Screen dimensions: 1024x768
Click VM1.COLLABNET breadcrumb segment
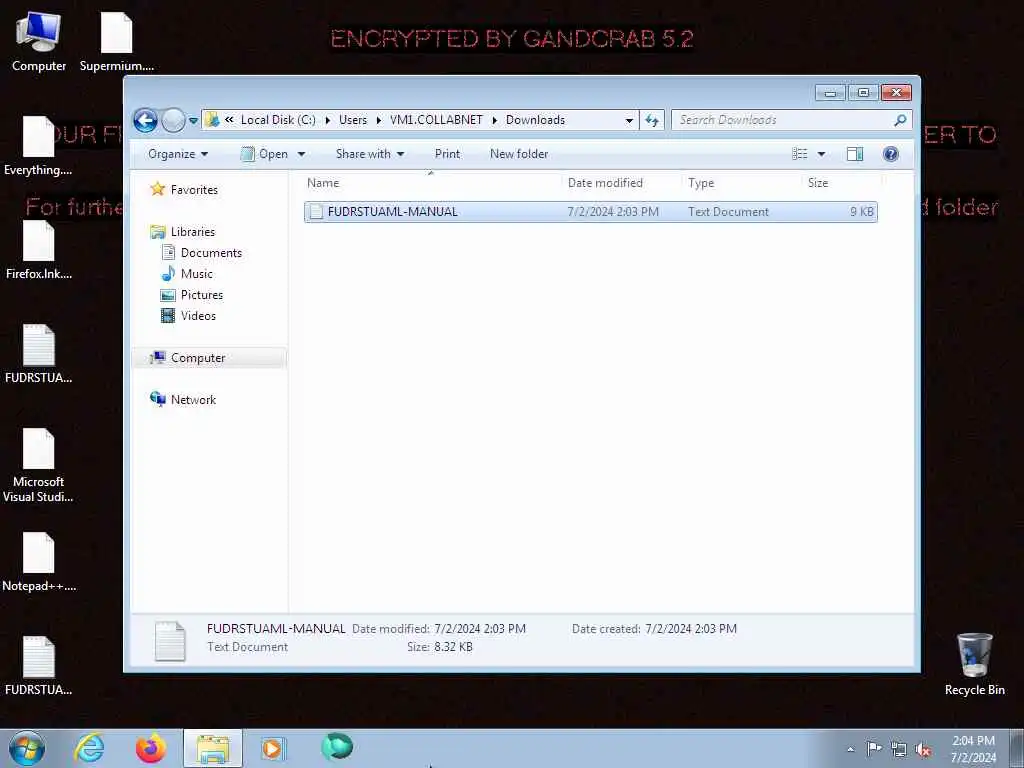coord(436,120)
